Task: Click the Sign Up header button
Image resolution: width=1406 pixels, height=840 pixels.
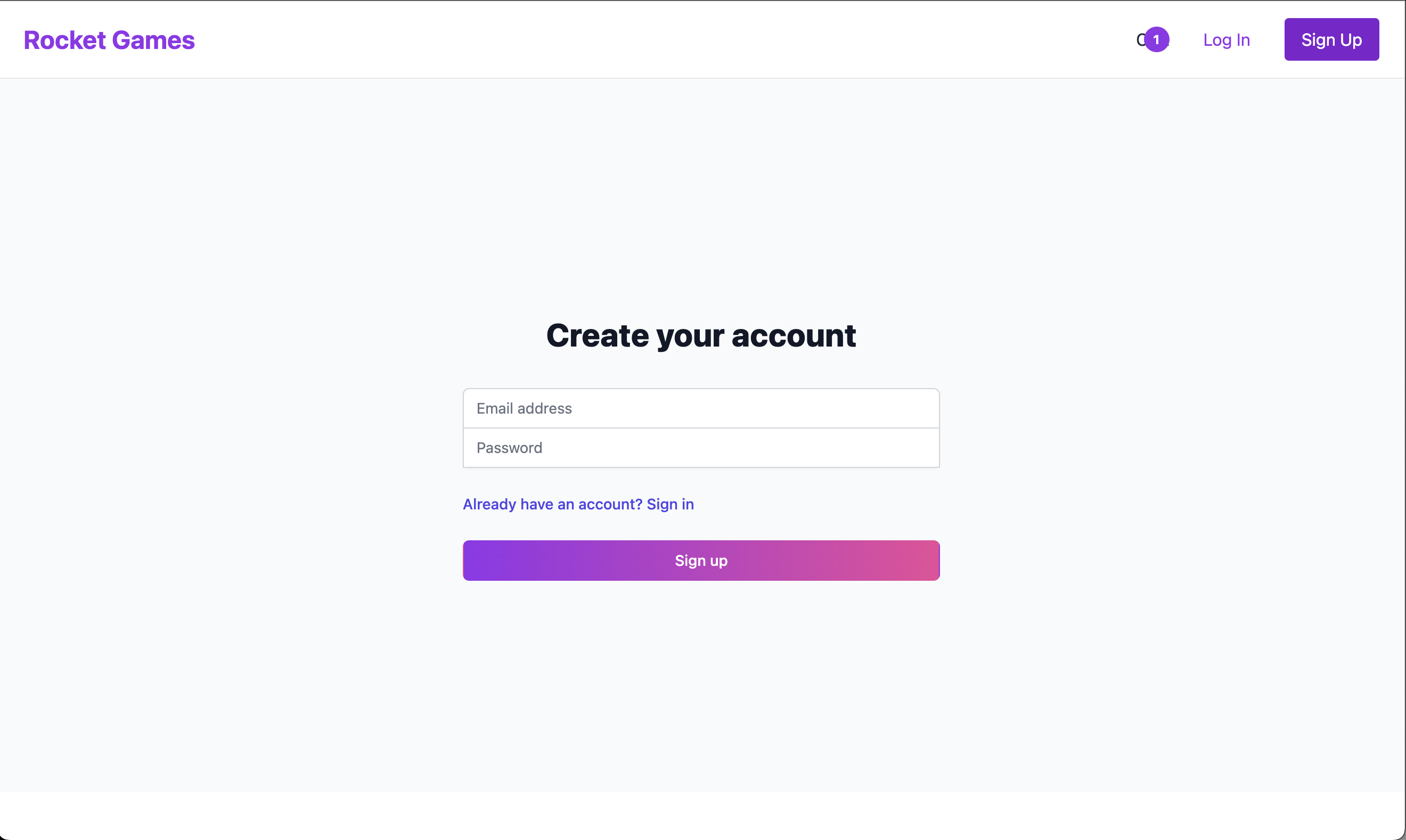Action: coord(1331,39)
